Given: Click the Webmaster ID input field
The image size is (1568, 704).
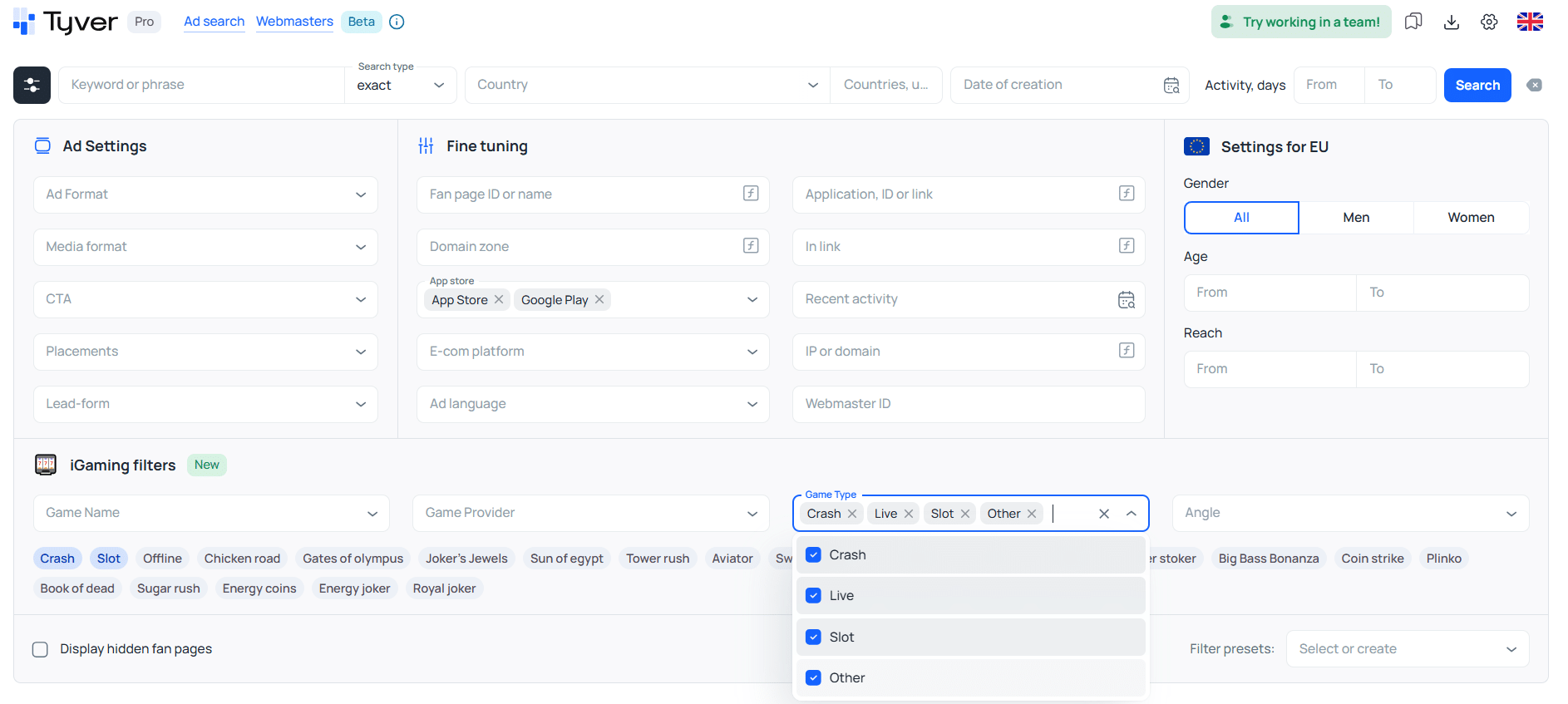Looking at the screenshot, I should (x=969, y=404).
